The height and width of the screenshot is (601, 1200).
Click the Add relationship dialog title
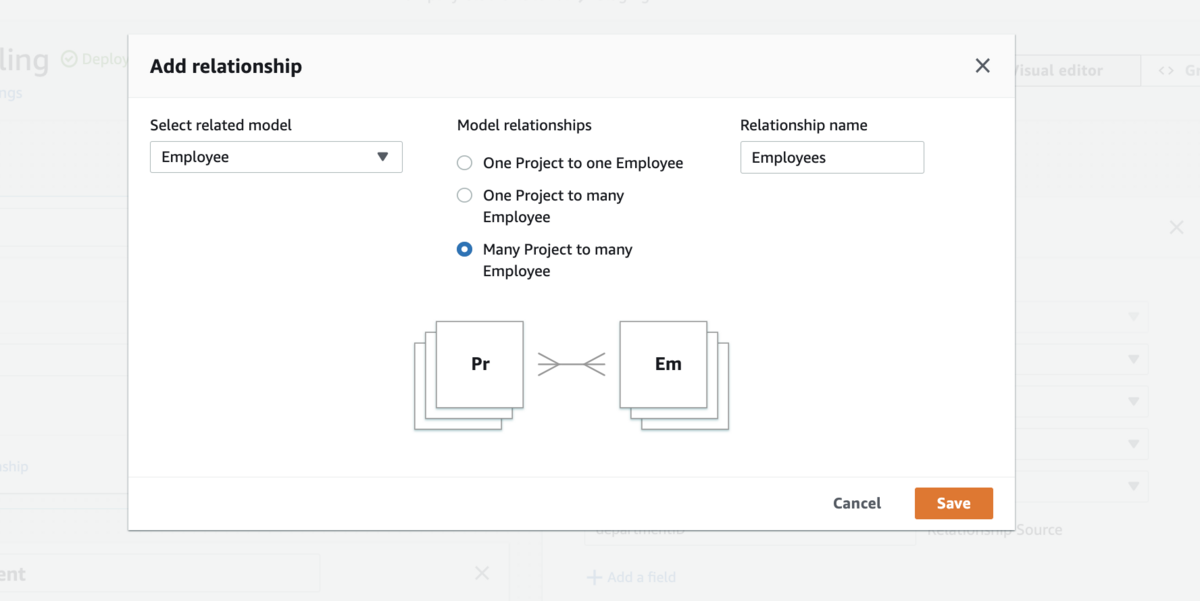pos(226,67)
